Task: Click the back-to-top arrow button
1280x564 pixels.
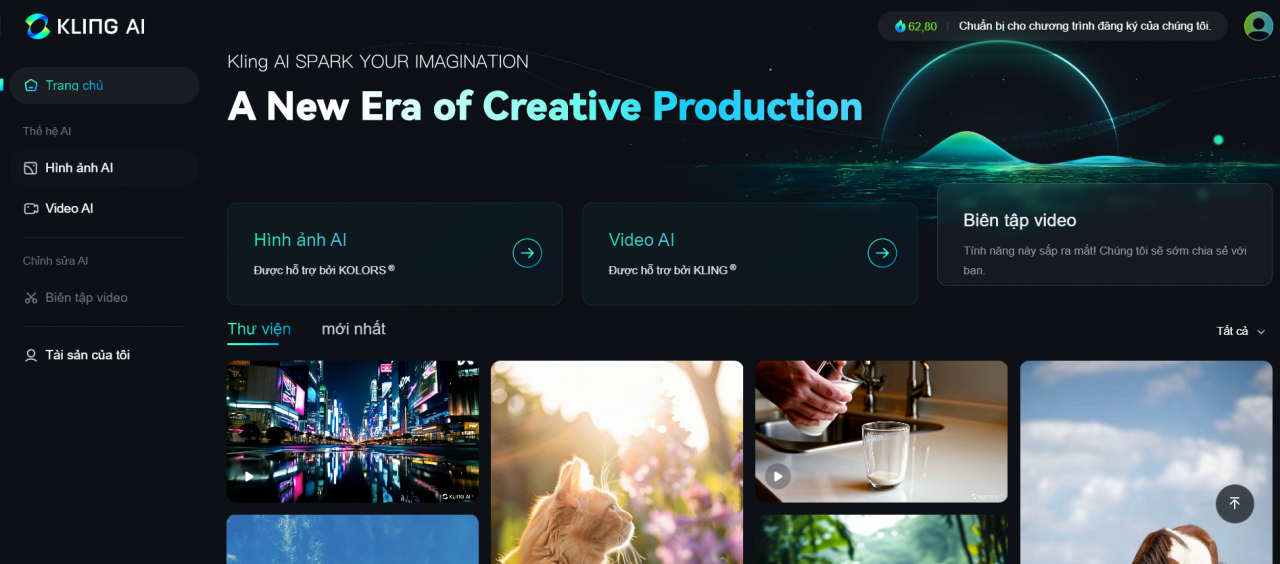Action: click(x=1234, y=503)
